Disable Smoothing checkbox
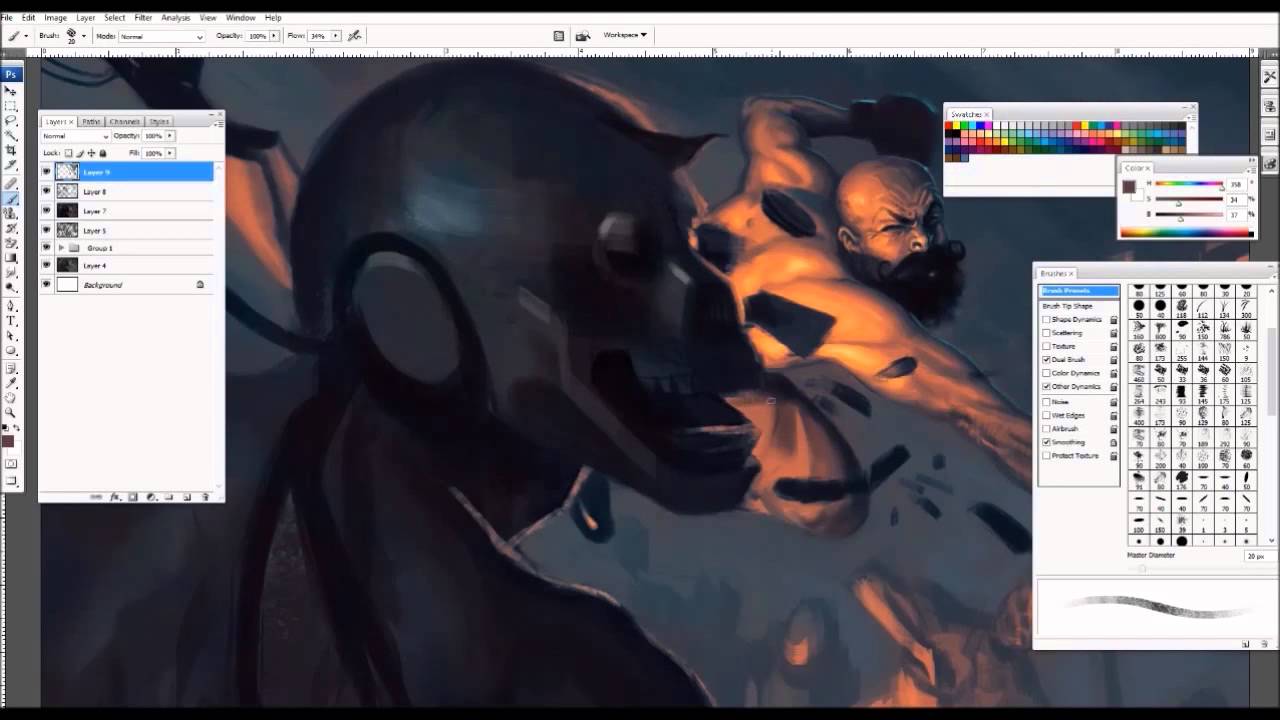1280x720 pixels. click(x=1046, y=442)
